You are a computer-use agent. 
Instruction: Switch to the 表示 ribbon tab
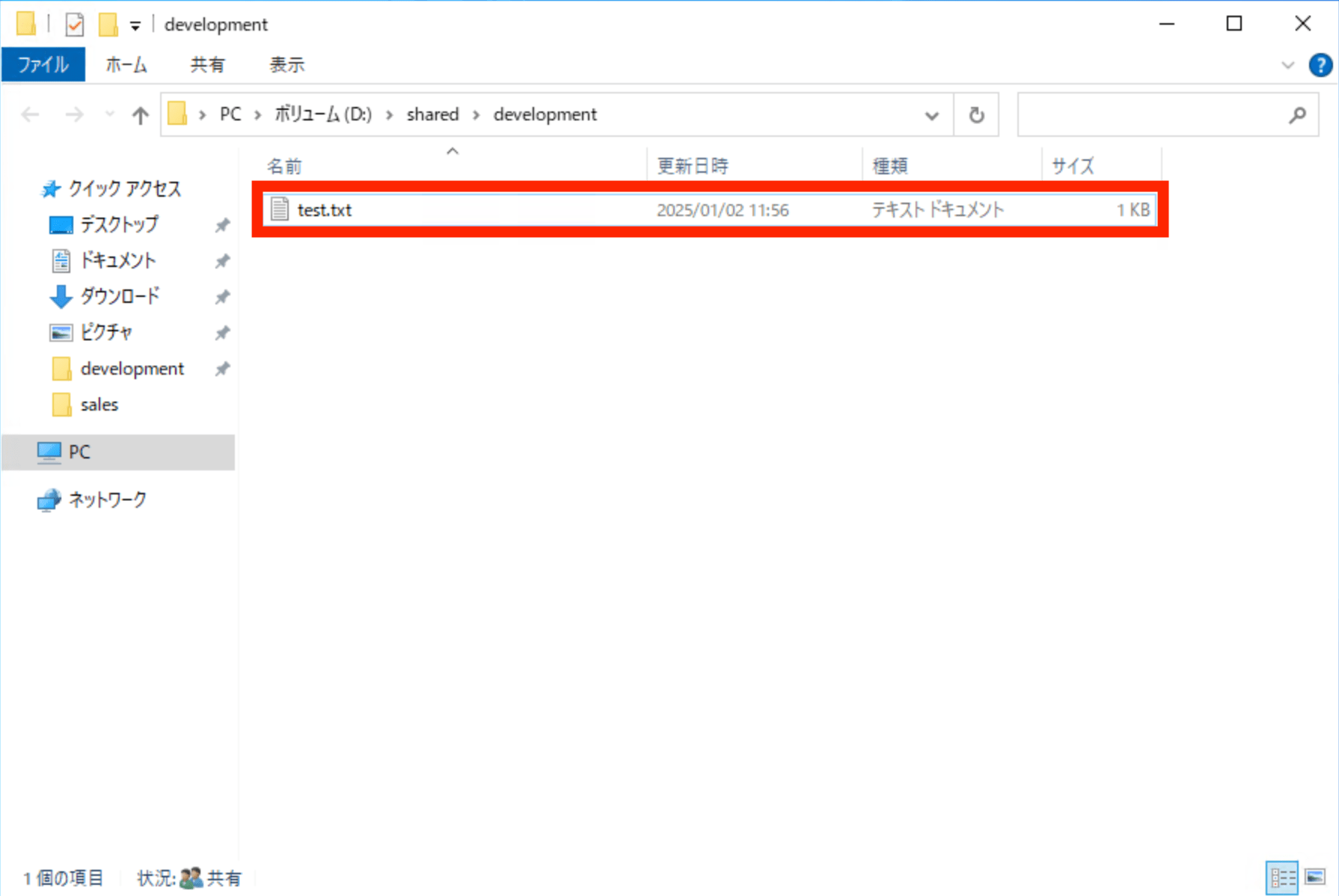point(287,65)
